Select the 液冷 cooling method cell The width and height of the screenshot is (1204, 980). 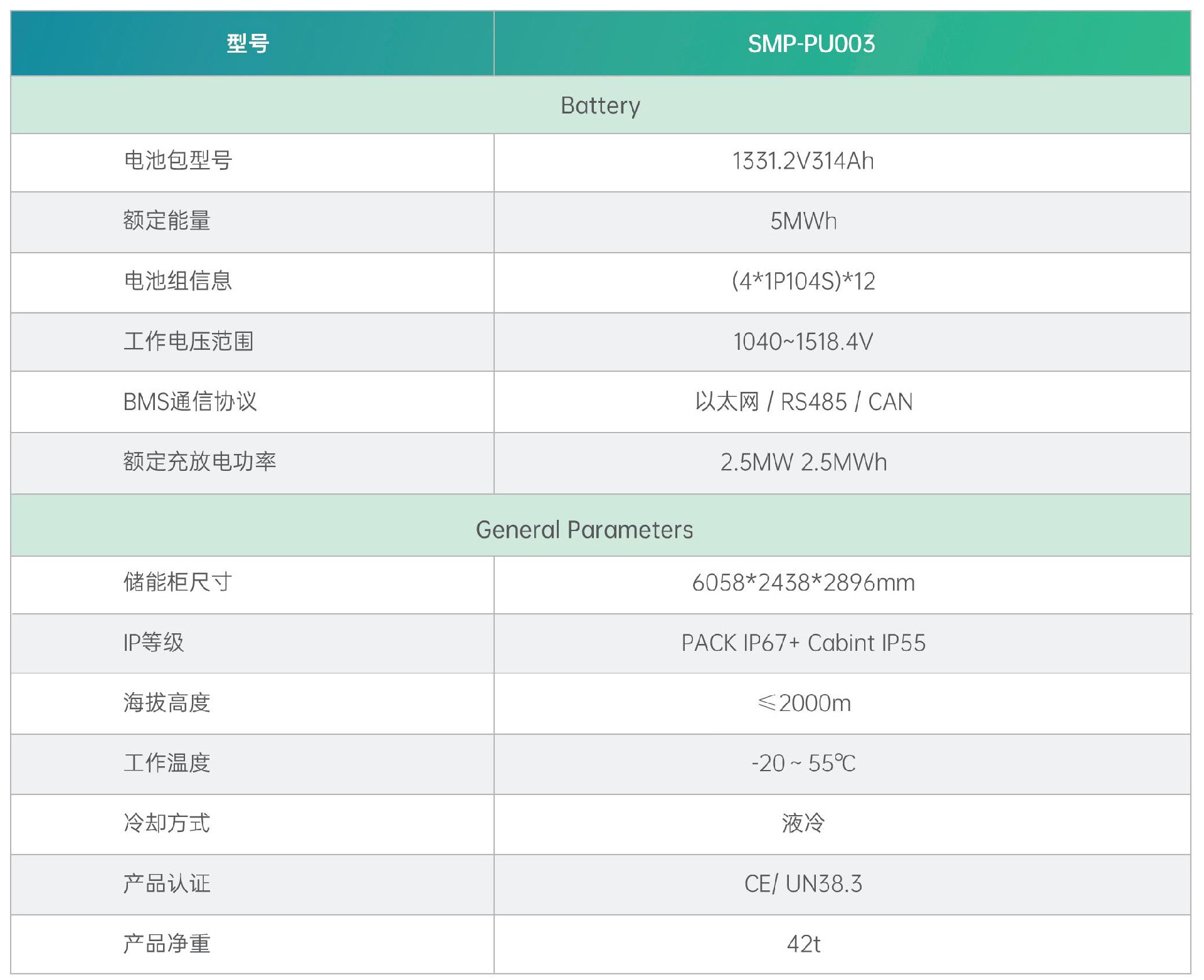[803, 823]
